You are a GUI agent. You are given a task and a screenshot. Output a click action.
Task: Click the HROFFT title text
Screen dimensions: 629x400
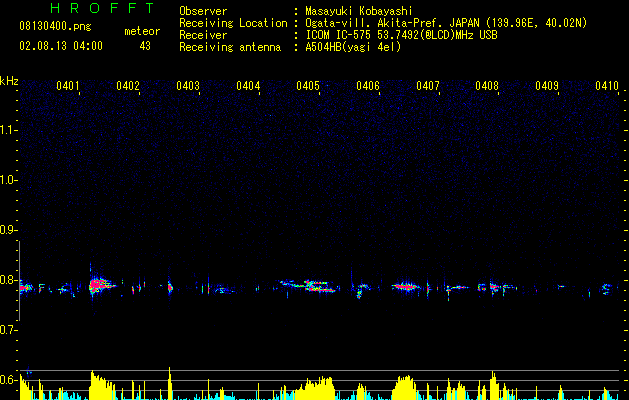click(x=103, y=8)
